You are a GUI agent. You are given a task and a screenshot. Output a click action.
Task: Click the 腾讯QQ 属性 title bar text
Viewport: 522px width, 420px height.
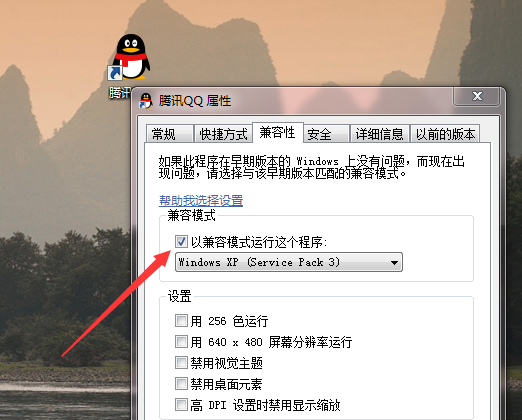[x=195, y=101]
